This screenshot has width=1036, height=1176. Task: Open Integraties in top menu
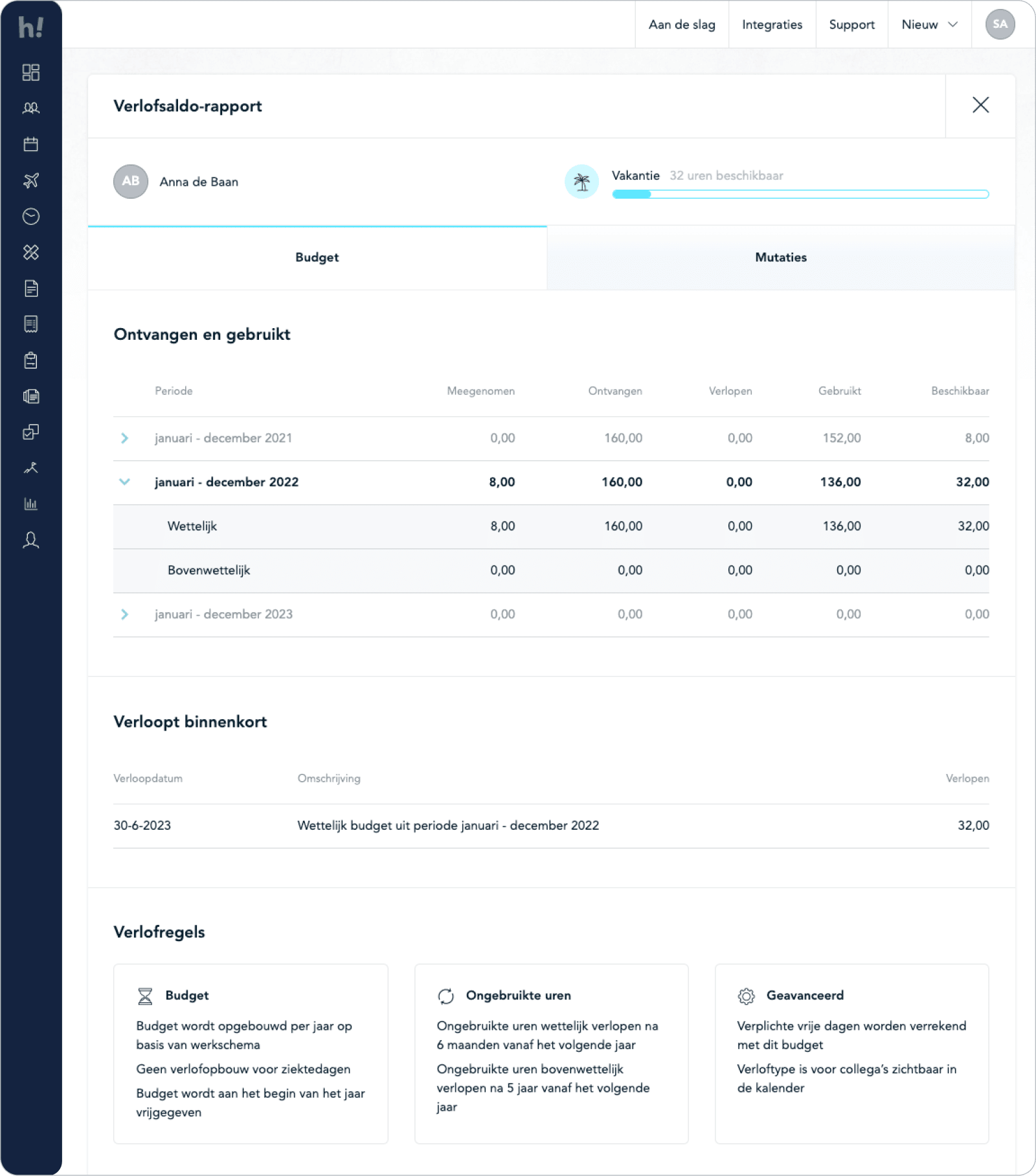(772, 25)
